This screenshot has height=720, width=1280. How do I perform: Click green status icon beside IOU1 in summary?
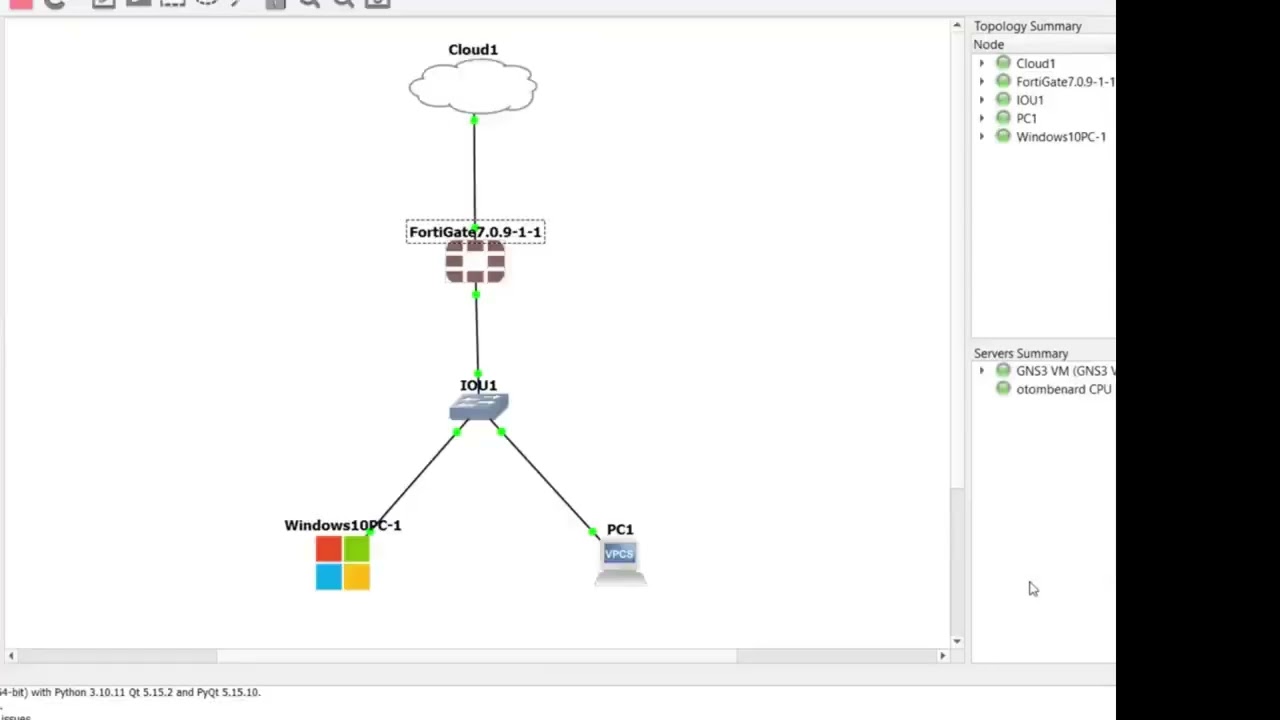click(x=1003, y=99)
